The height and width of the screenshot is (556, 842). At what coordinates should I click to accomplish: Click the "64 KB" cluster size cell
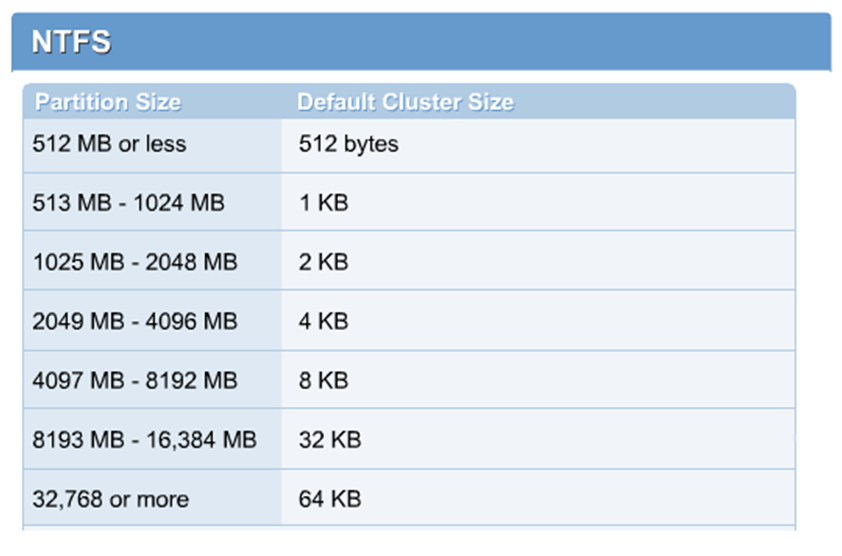point(329,498)
